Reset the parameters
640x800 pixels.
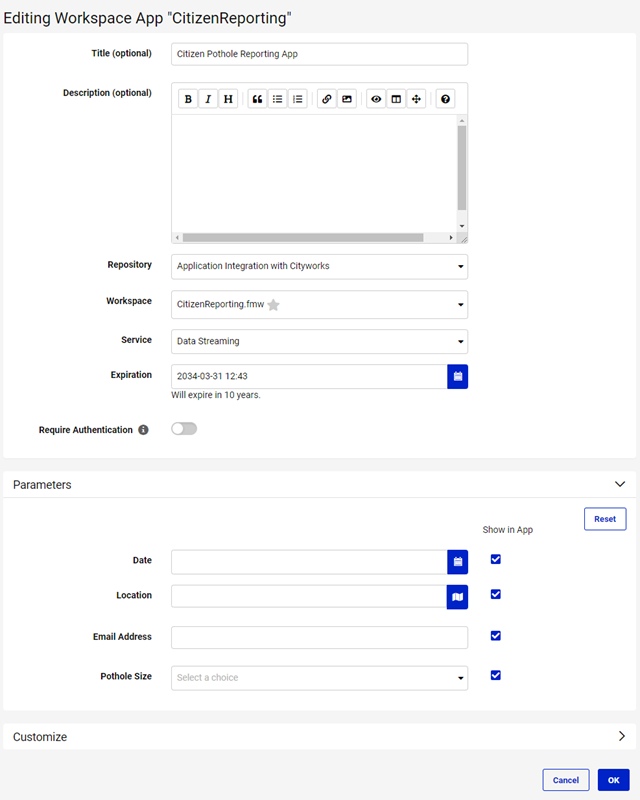click(605, 519)
